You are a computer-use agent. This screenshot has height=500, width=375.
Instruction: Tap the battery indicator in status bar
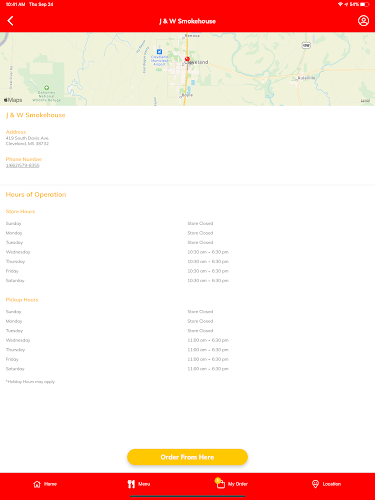click(x=365, y=4)
